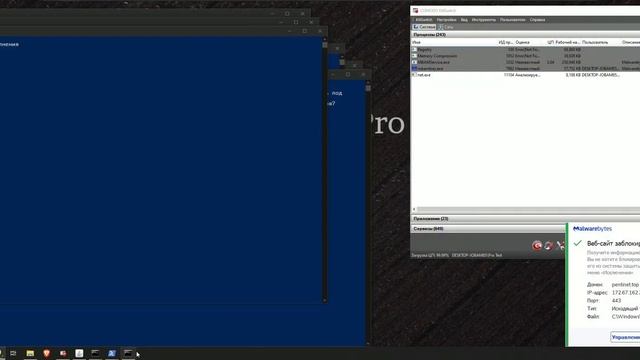Select the net.exe process row

click(525, 75)
